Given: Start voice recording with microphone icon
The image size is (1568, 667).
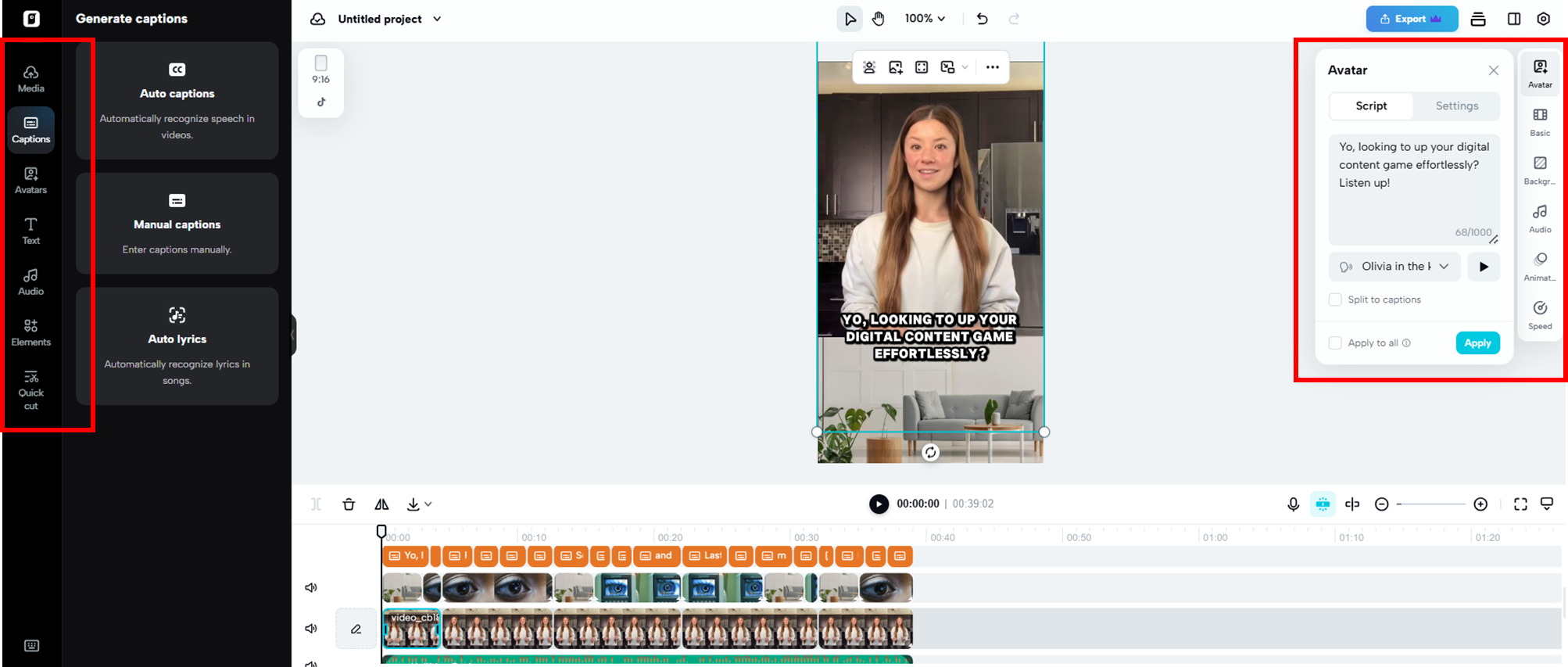Looking at the screenshot, I should 1293,504.
